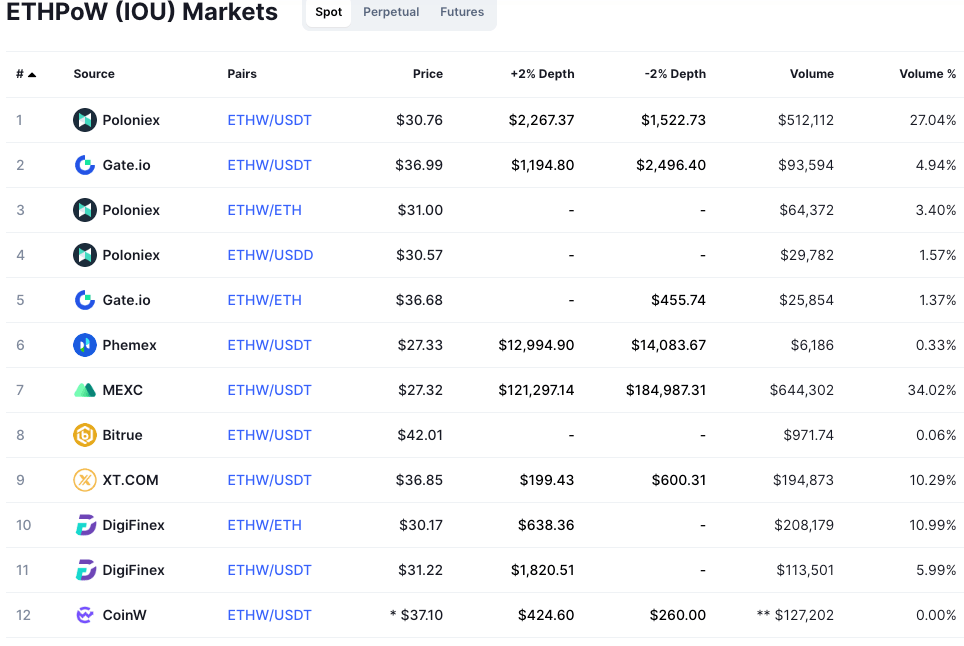The height and width of the screenshot is (646, 964).
Task: Open the DigiFinex ETHW/ETH pair link
Action: (264, 525)
